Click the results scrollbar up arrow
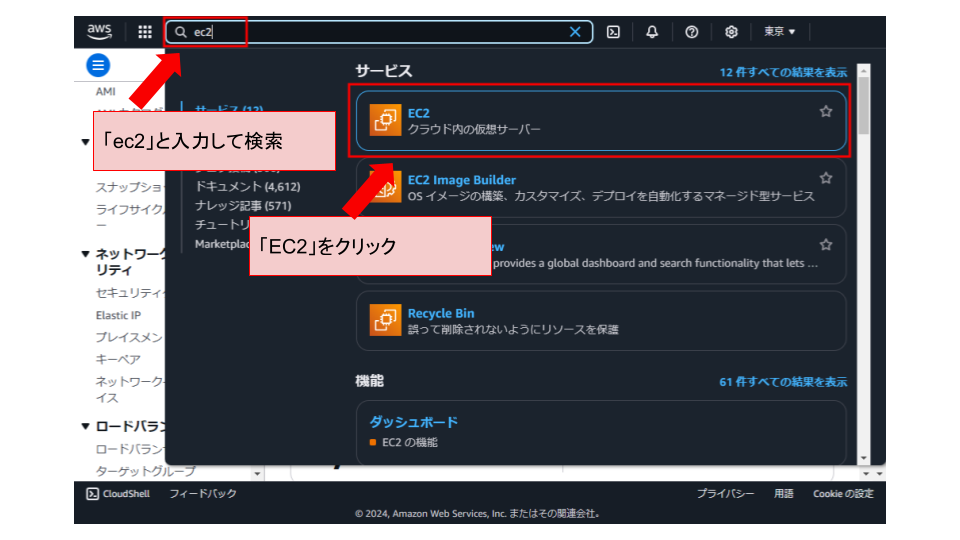This screenshot has height=540, width=960. (864, 70)
